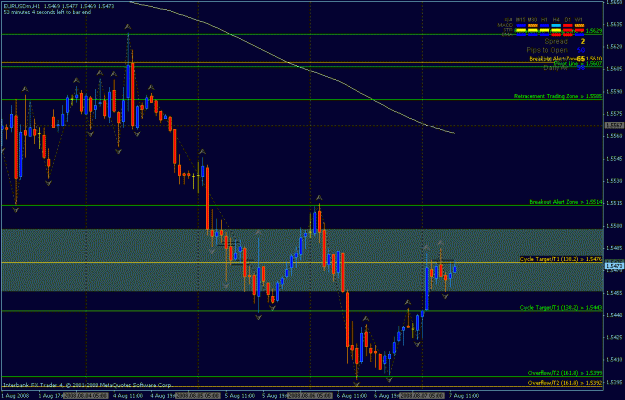Click the '6 Aug 11:00' time axis label
The height and width of the screenshot is (400, 625).
(352, 396)
